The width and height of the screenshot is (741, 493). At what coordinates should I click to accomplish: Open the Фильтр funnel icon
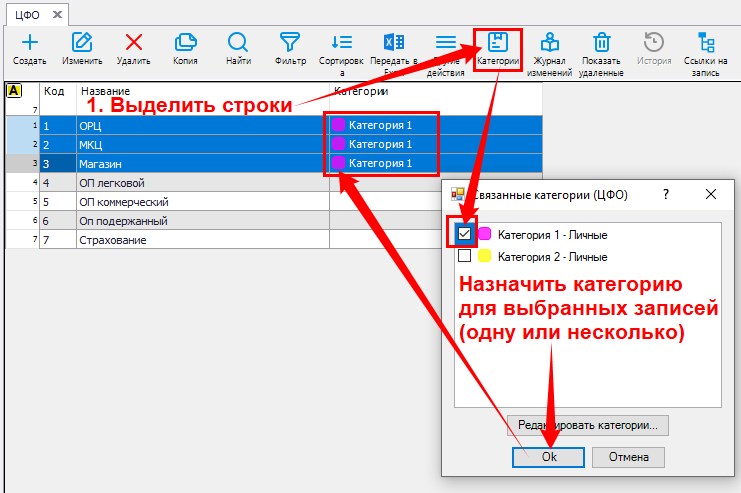coord(290,43)
